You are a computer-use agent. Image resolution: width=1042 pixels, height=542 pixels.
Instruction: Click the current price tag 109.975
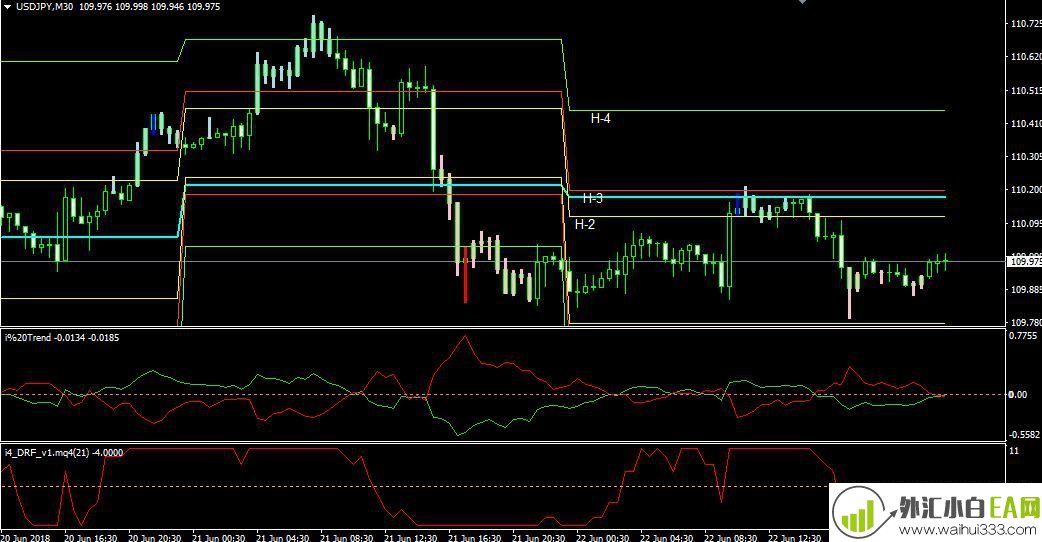(x=1024, y=262)
